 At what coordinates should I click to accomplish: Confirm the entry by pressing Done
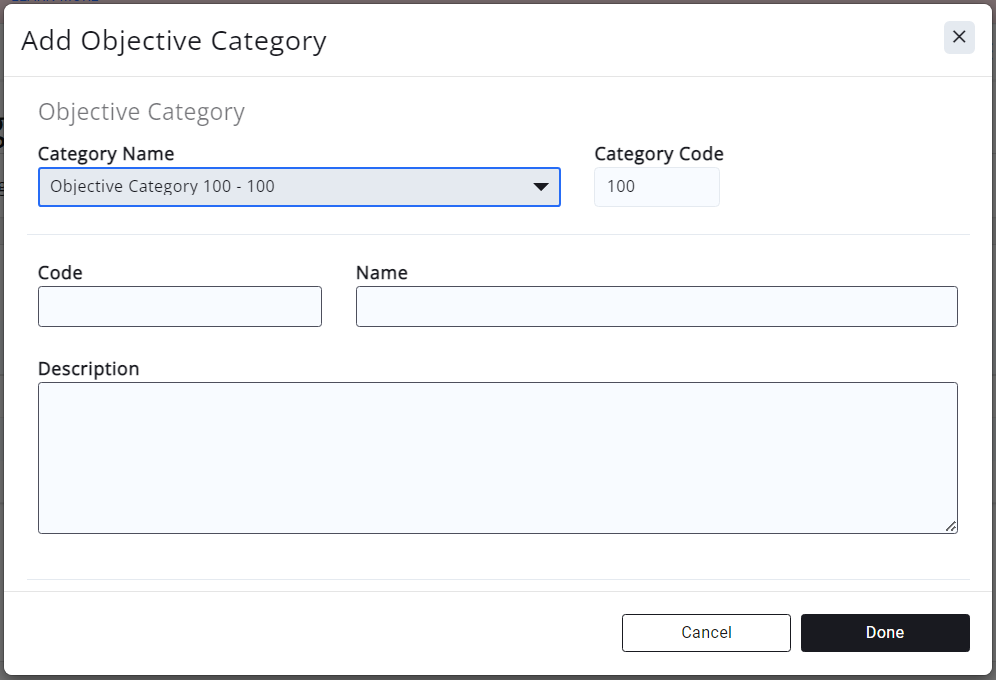point(884,632)
